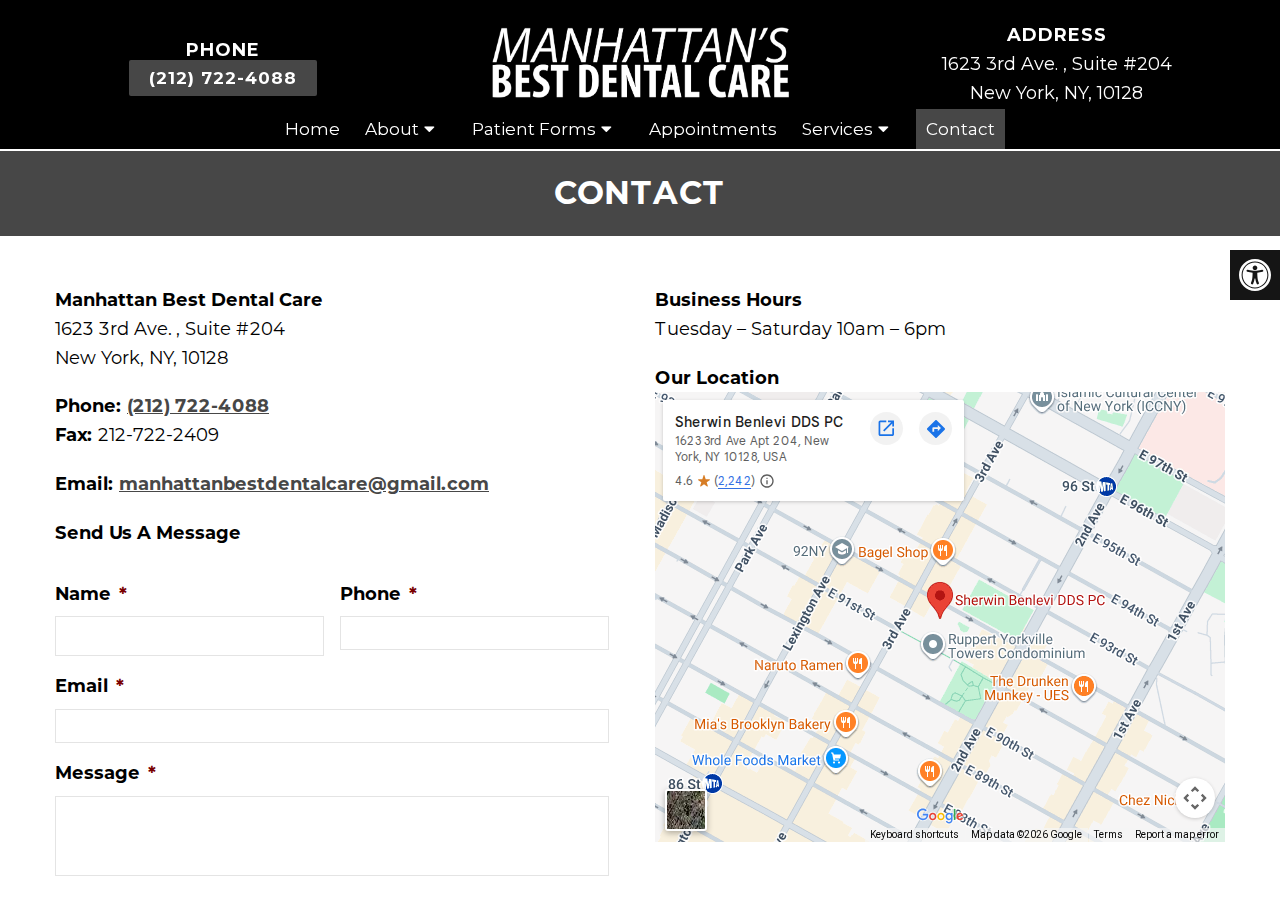1280x900 pixels.
Task: Focus the Name input field
Action: [x=189, y=636]
